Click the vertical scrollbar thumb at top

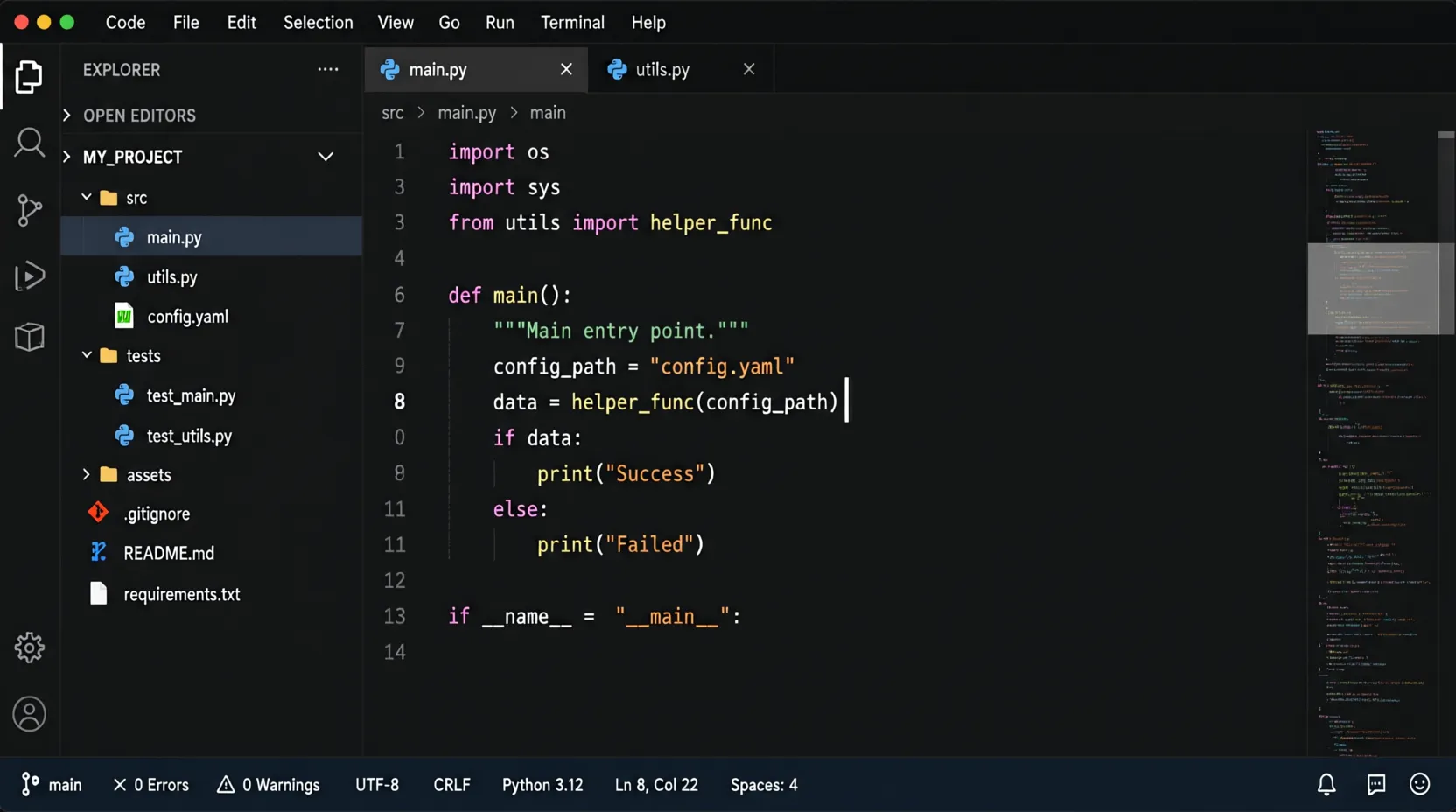point(1446,135)
